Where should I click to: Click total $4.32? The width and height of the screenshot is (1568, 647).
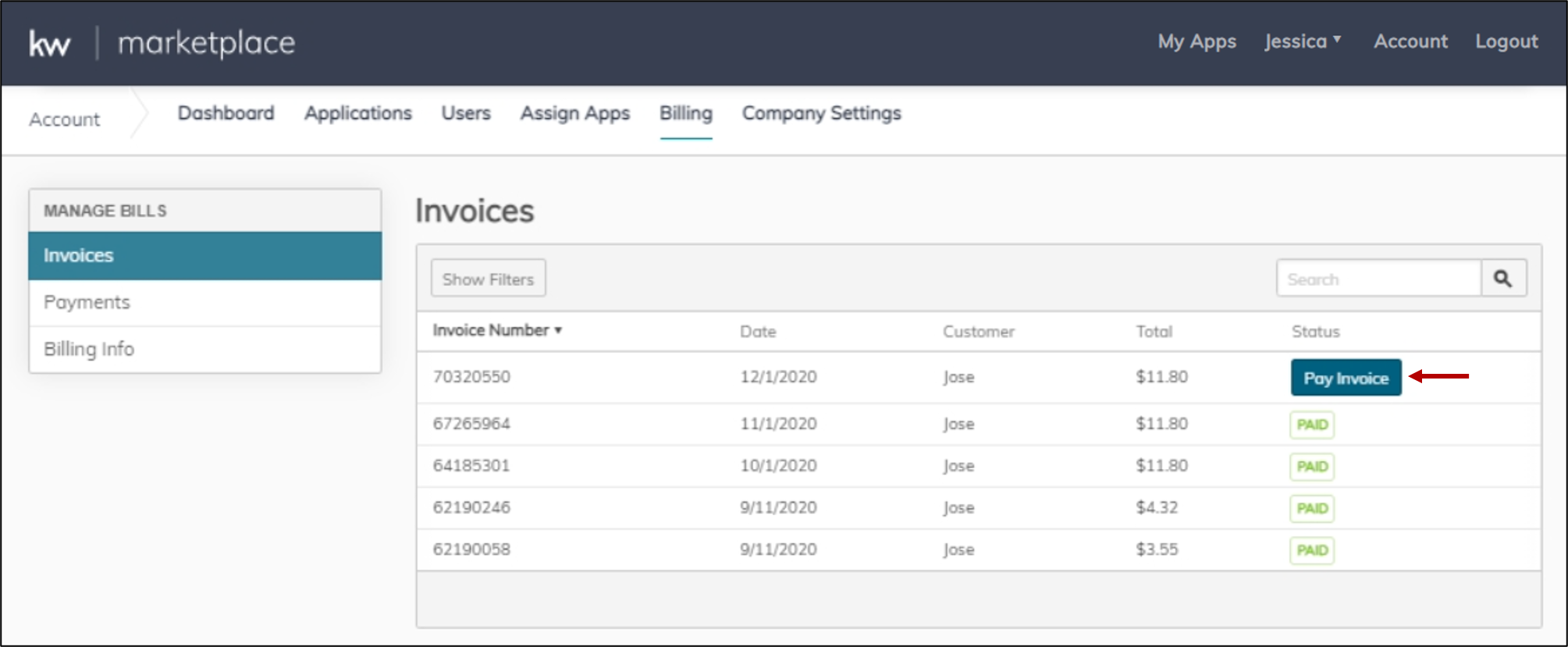(x=1157, y=507)
